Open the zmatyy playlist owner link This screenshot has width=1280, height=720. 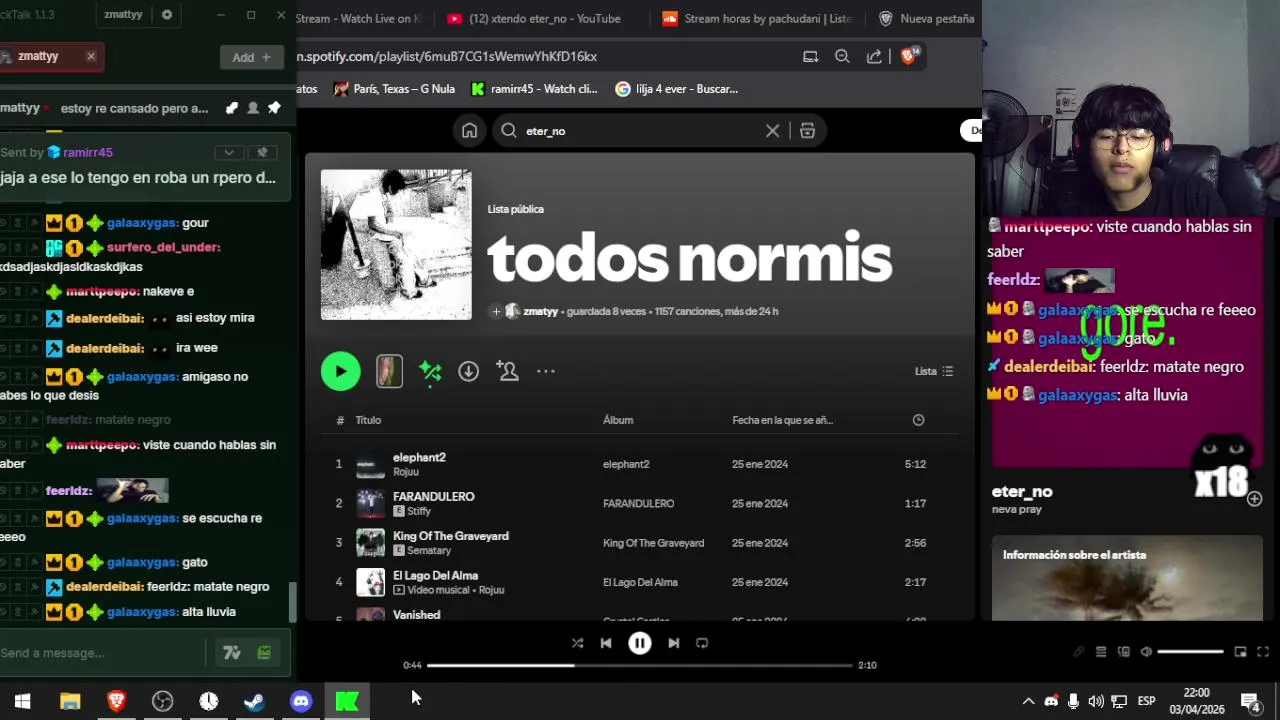[540, 311]
